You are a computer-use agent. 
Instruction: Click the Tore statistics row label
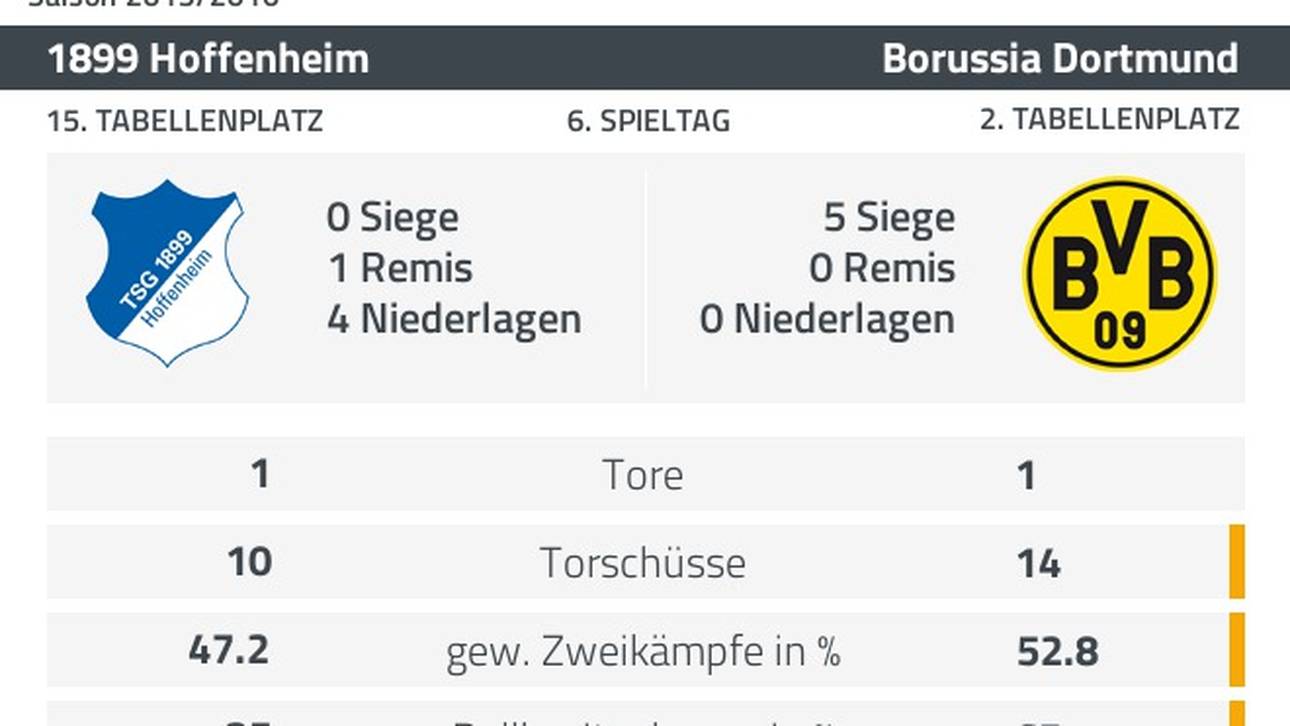643,475
